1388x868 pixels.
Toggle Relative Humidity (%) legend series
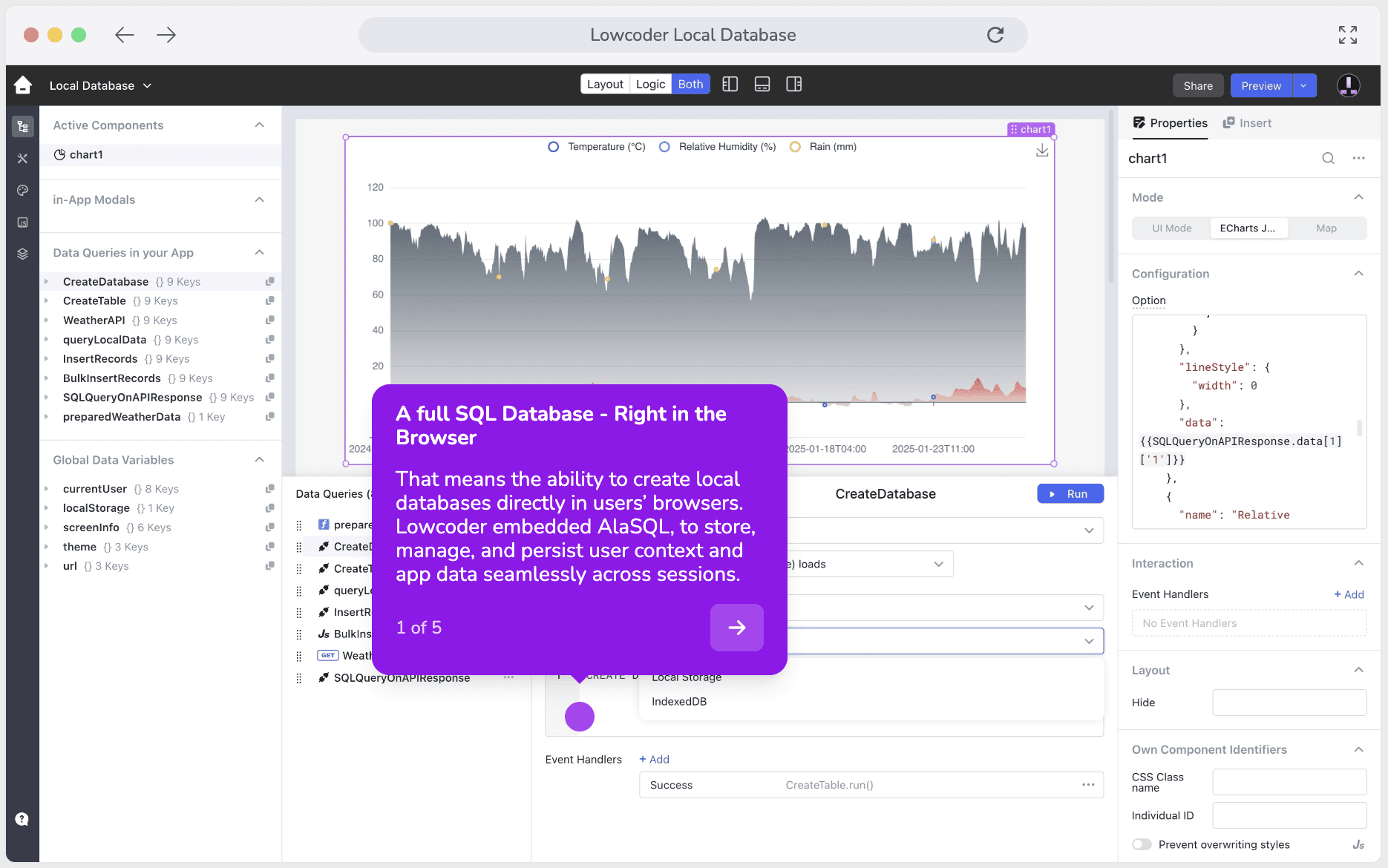718,147
